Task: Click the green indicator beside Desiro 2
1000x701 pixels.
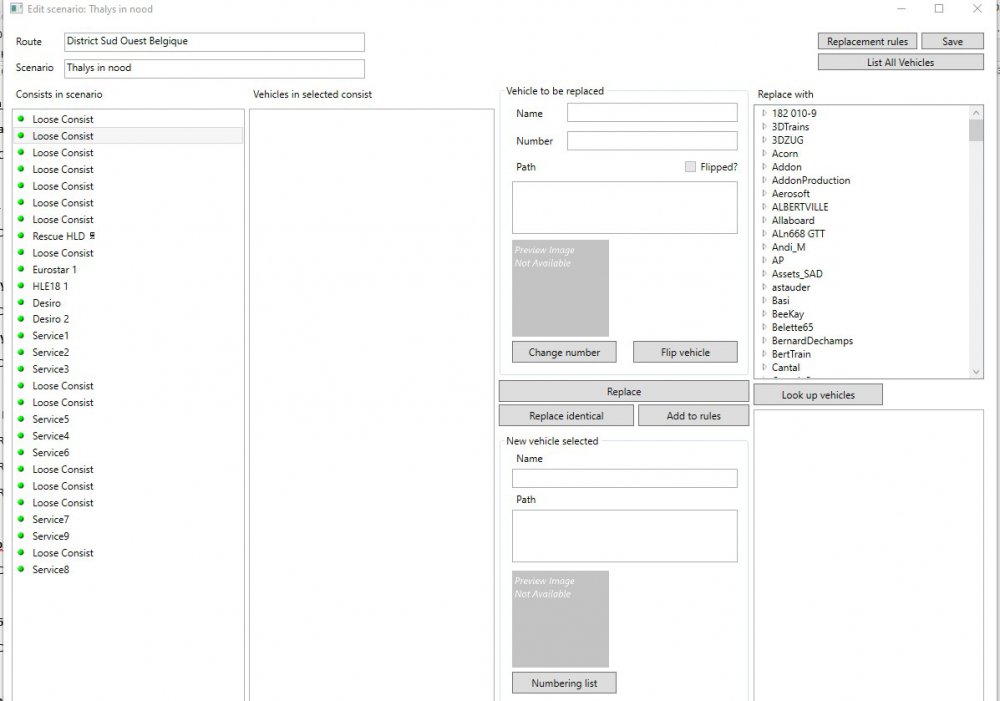Action: point(22,319)
